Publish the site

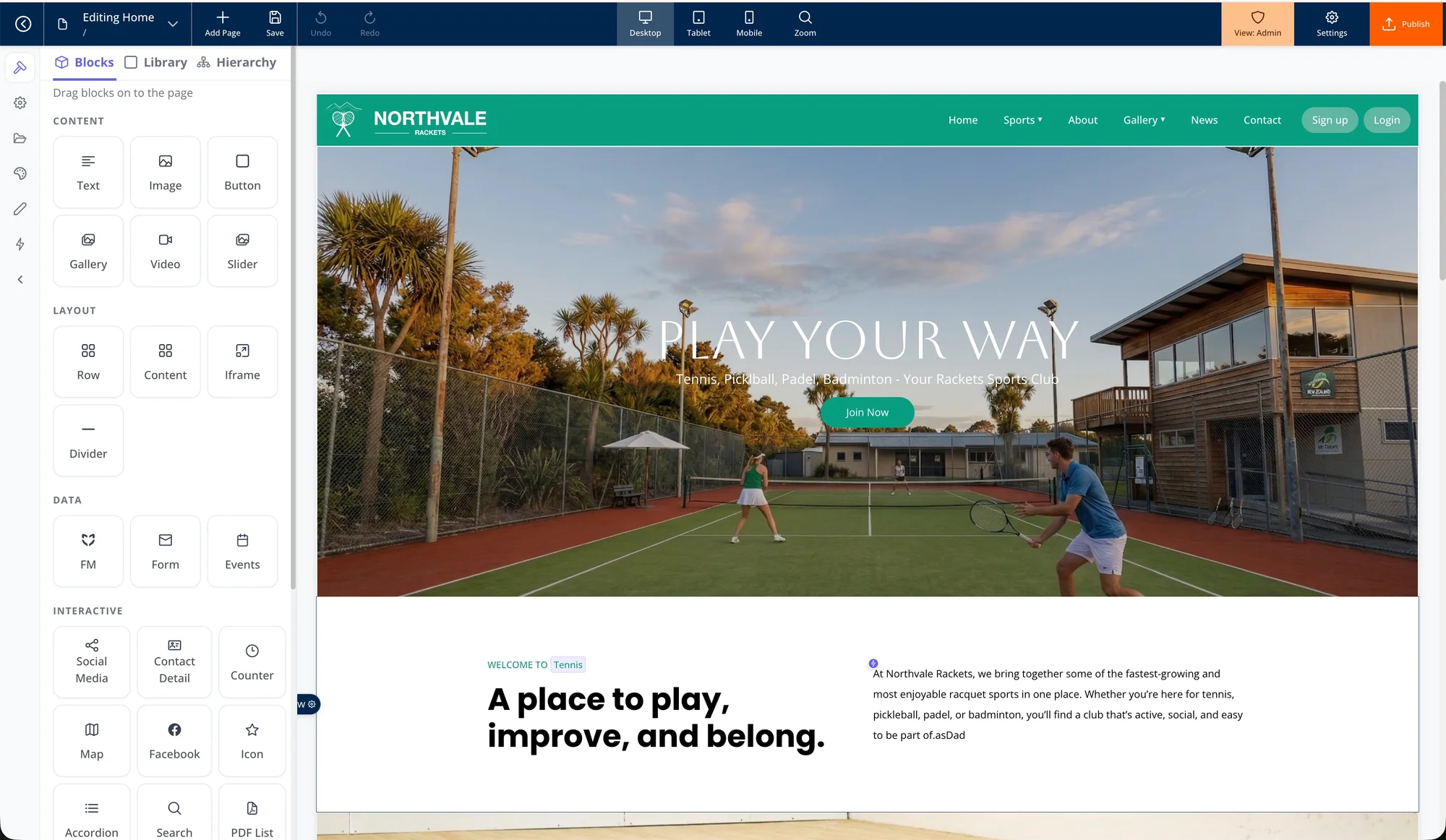[x=1406, y=24]
